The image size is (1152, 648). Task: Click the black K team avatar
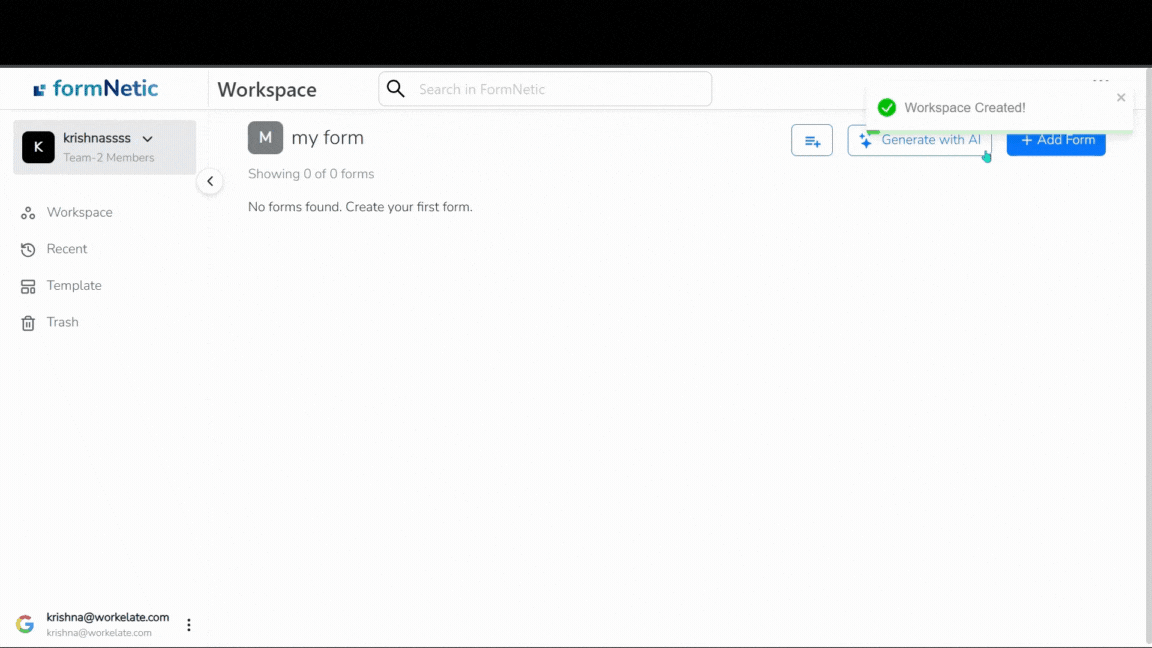coord(38,147)
